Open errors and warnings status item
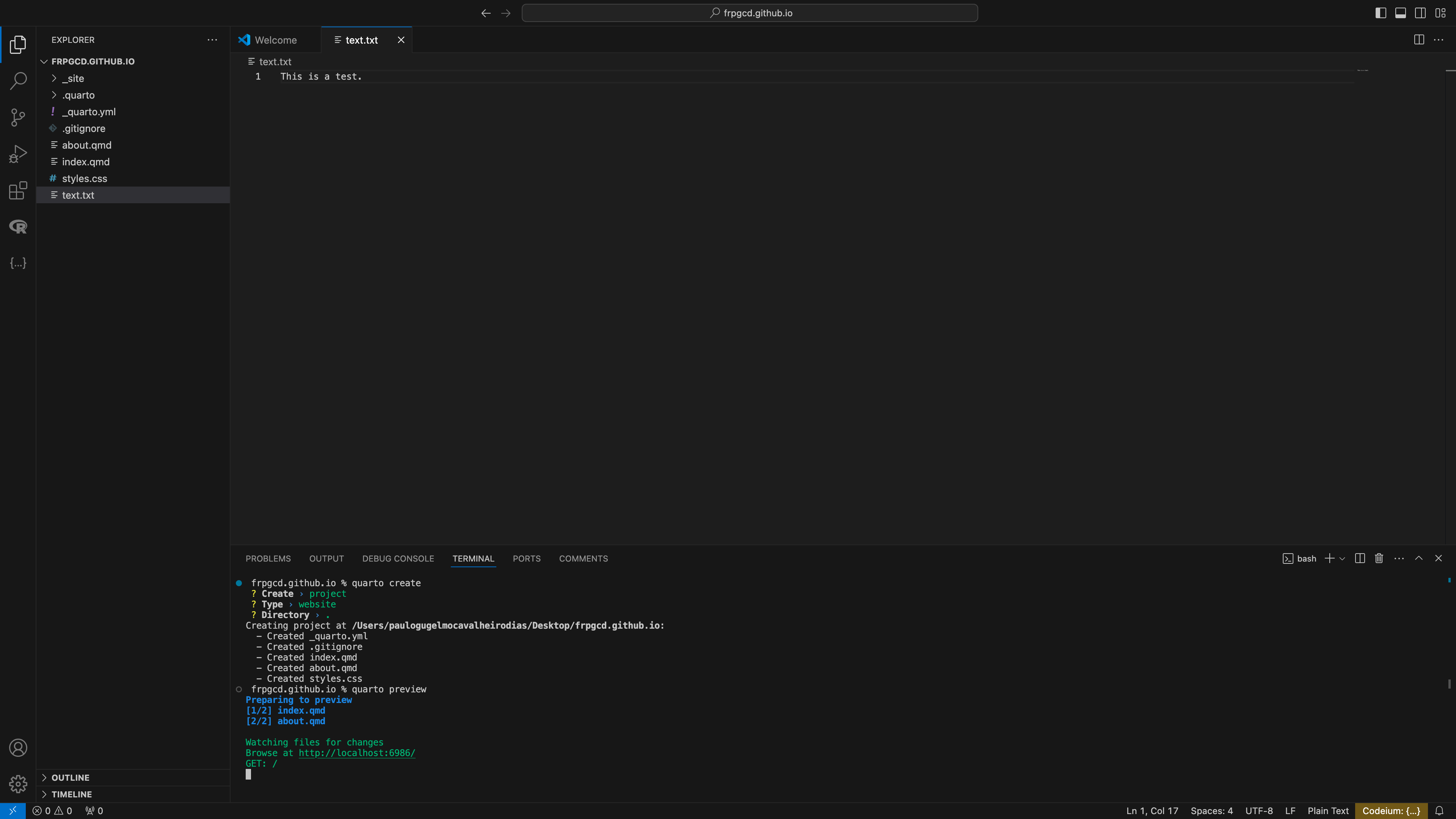 click(x=52, y=811)
